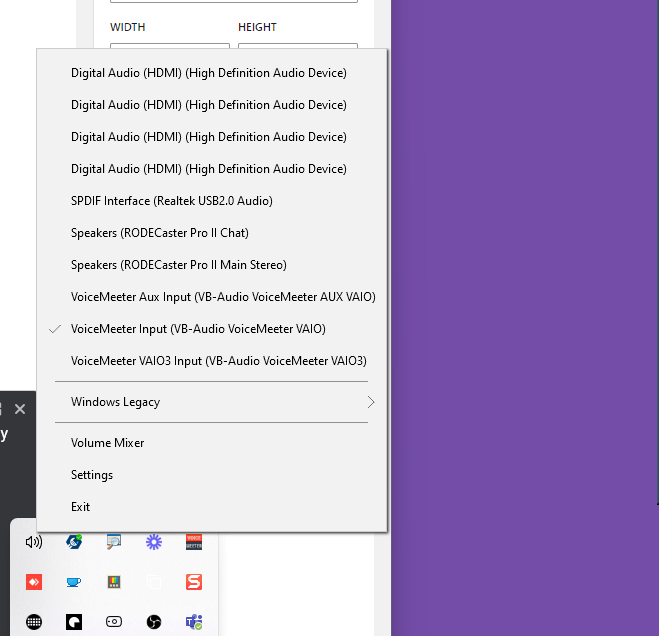Click the faint overlapping-squares tray icon

[154, 582]
